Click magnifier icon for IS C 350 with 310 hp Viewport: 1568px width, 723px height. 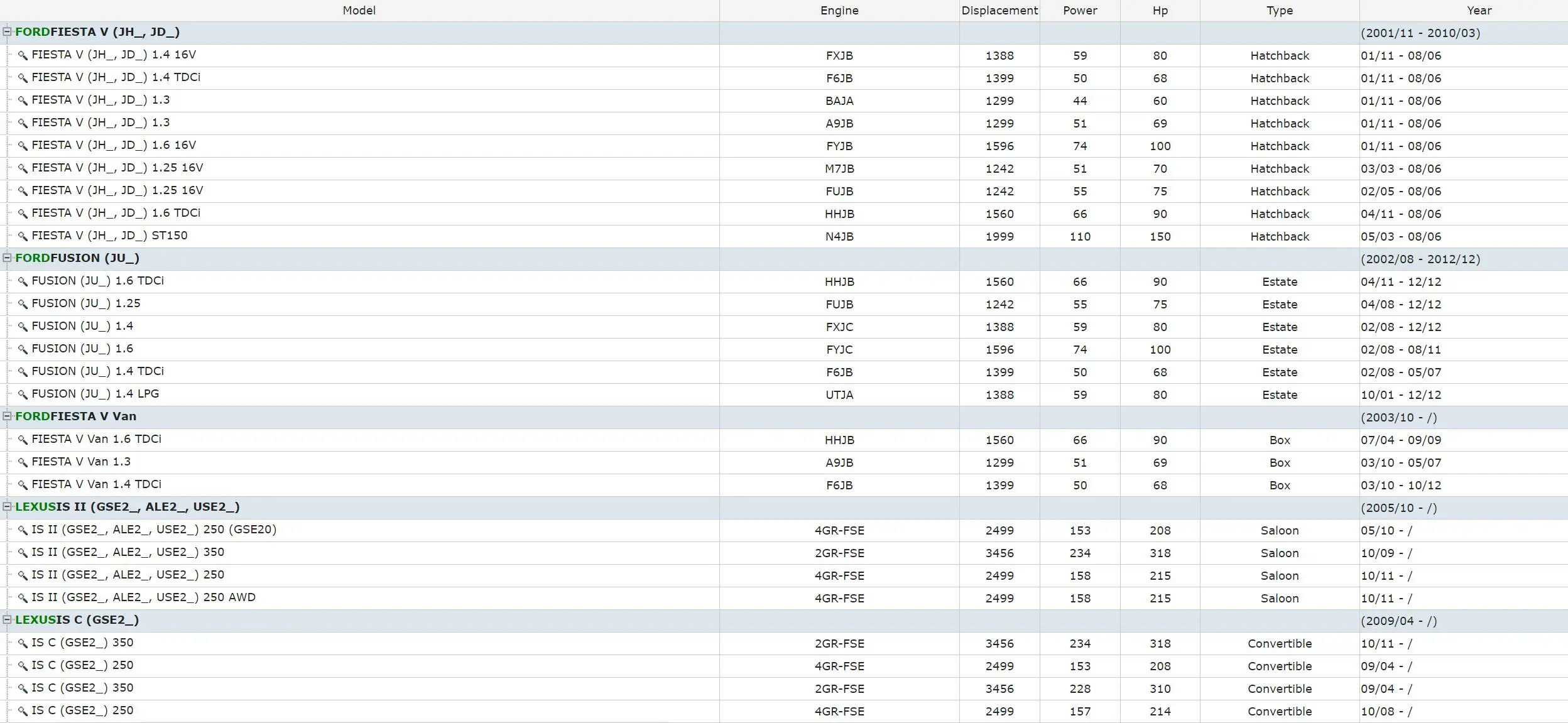(23, 688)
